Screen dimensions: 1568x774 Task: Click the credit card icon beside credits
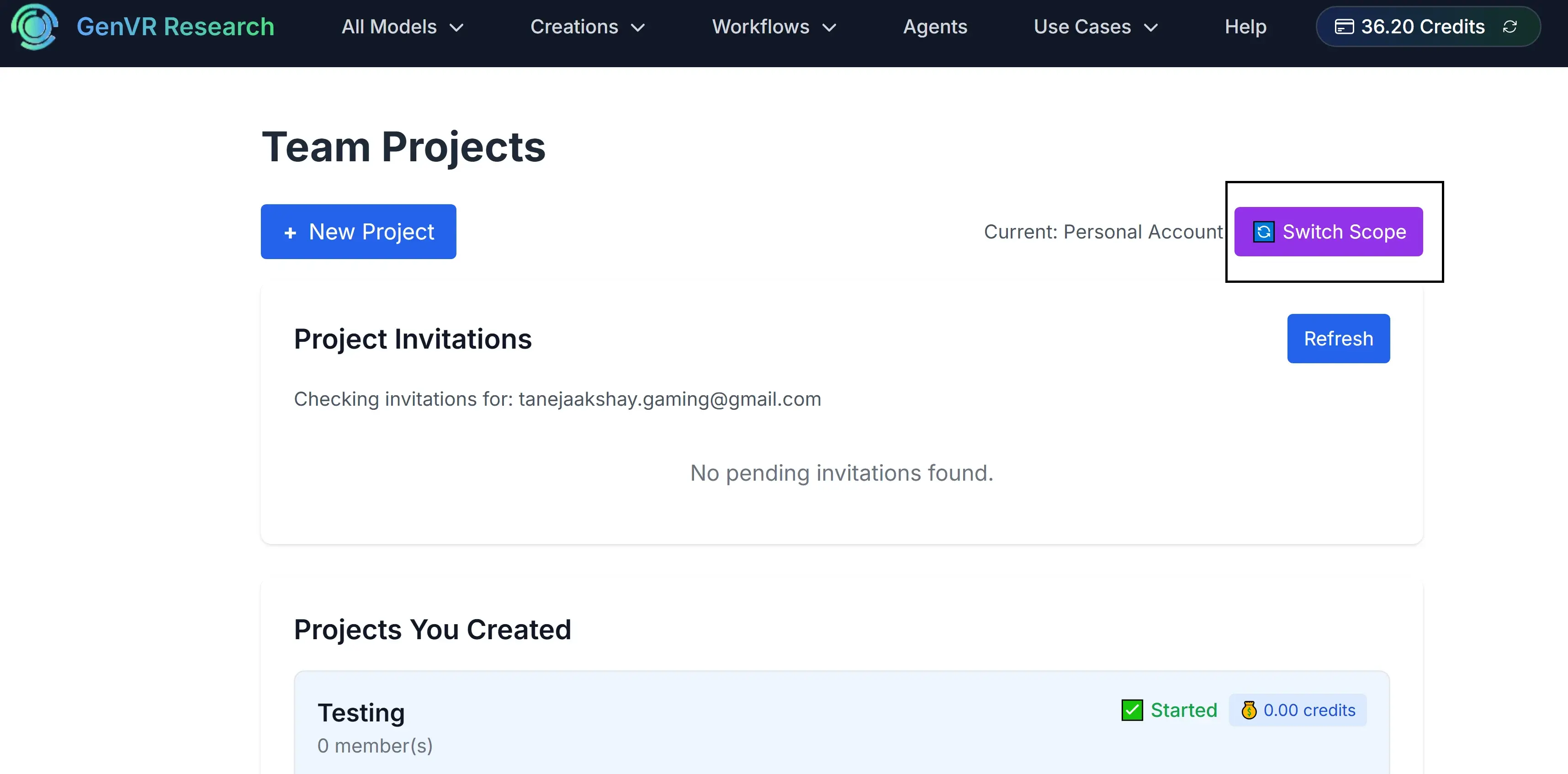pyautogui.click(x=1344, y=27)
